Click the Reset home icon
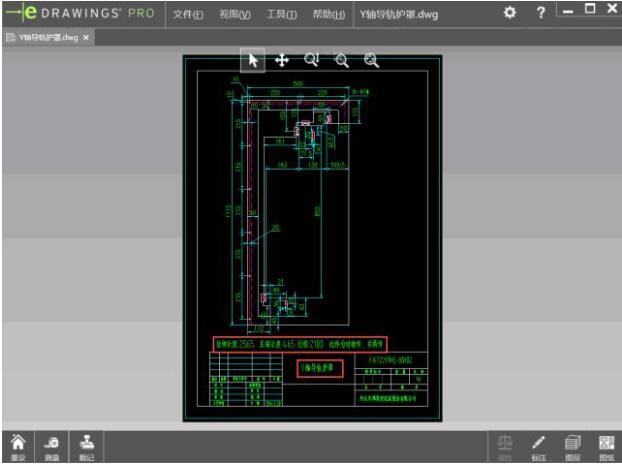Image resolution: width=622 pixels, height=464 pixels. pos(17,445)
